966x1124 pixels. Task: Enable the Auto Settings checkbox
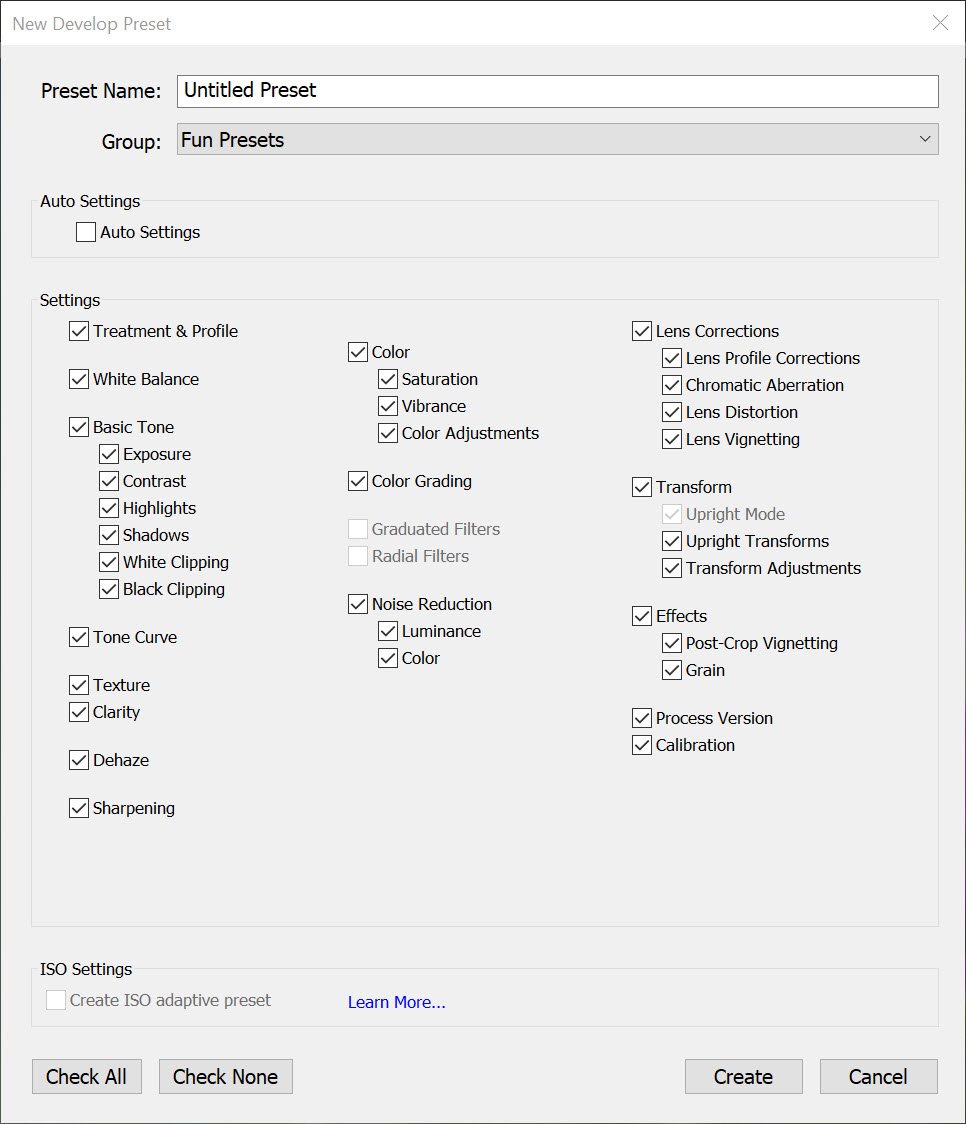coord(85,232)
